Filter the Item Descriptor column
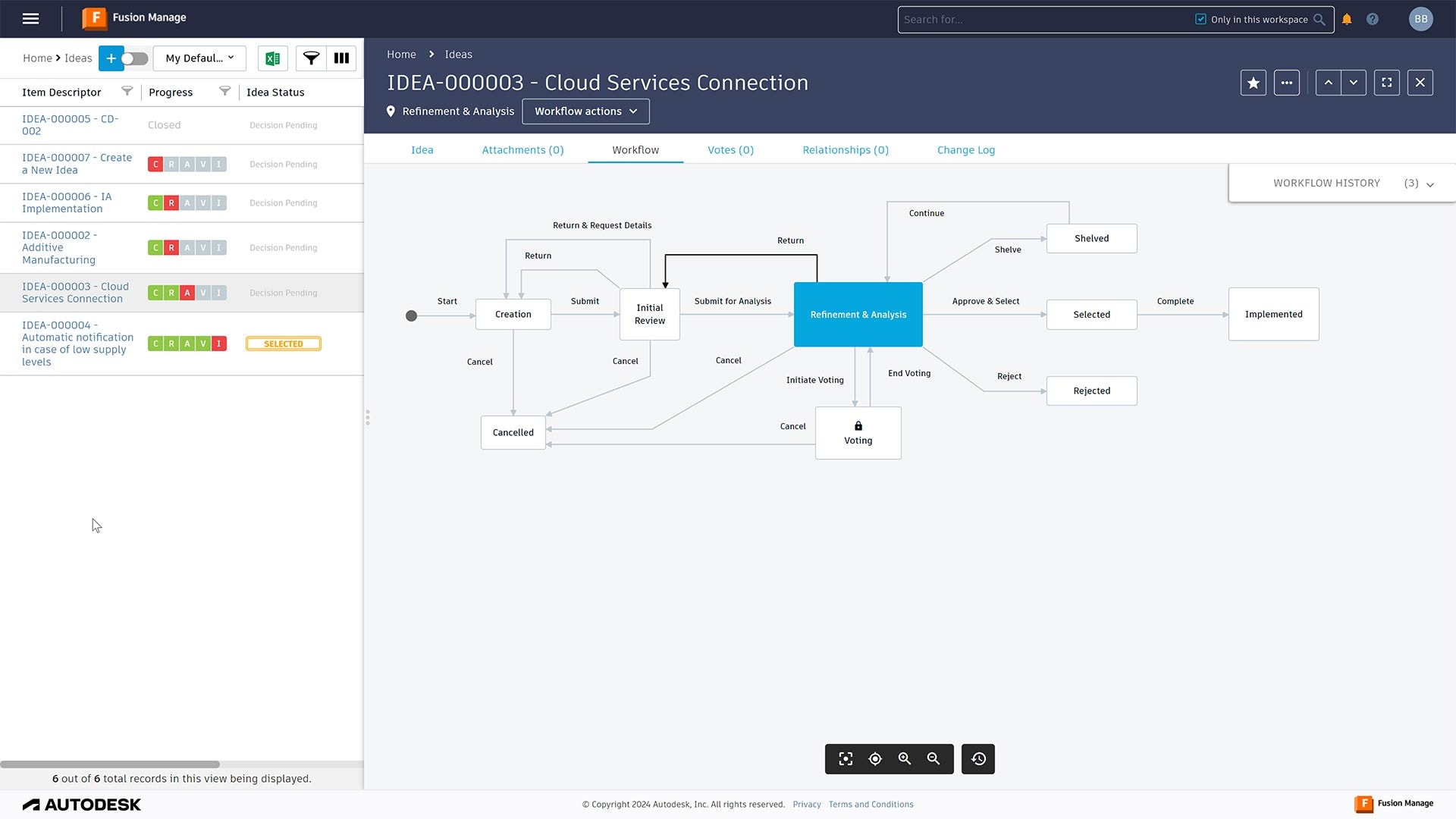The image size is (1456, 819). coord(127,92)
